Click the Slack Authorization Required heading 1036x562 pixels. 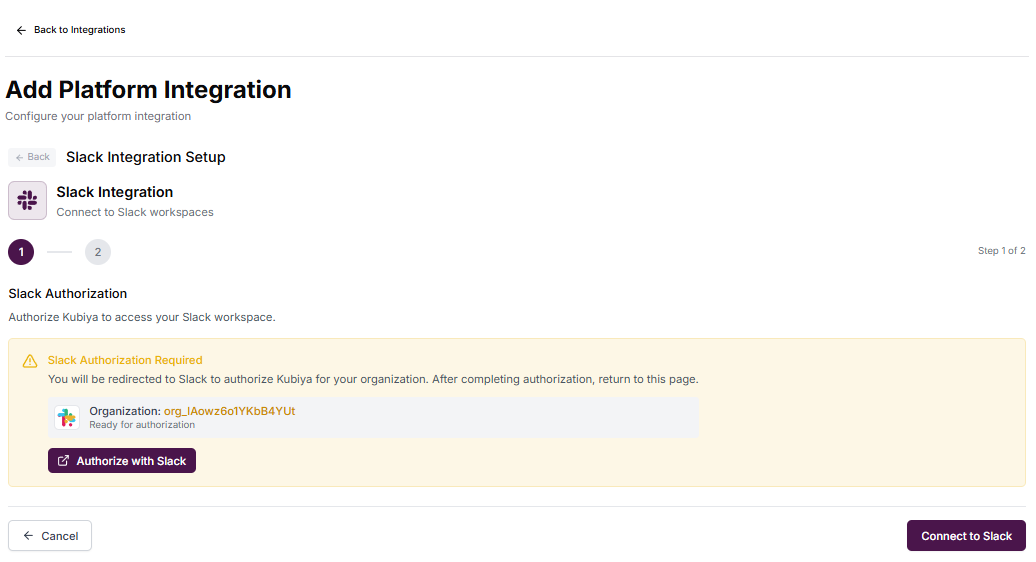[125, 360]
